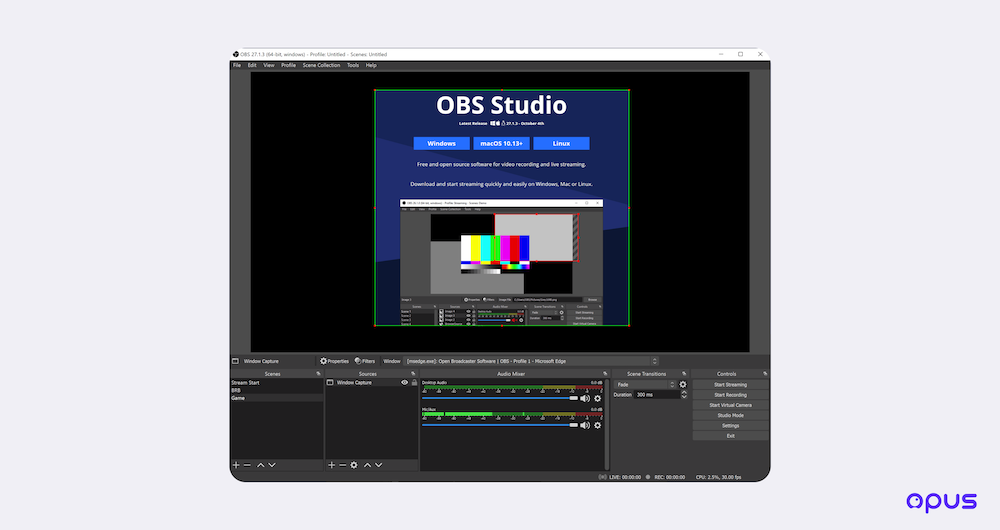Click the Audio Mixer vertical scrollbar

pyautogui.click(x=607, y=425)
